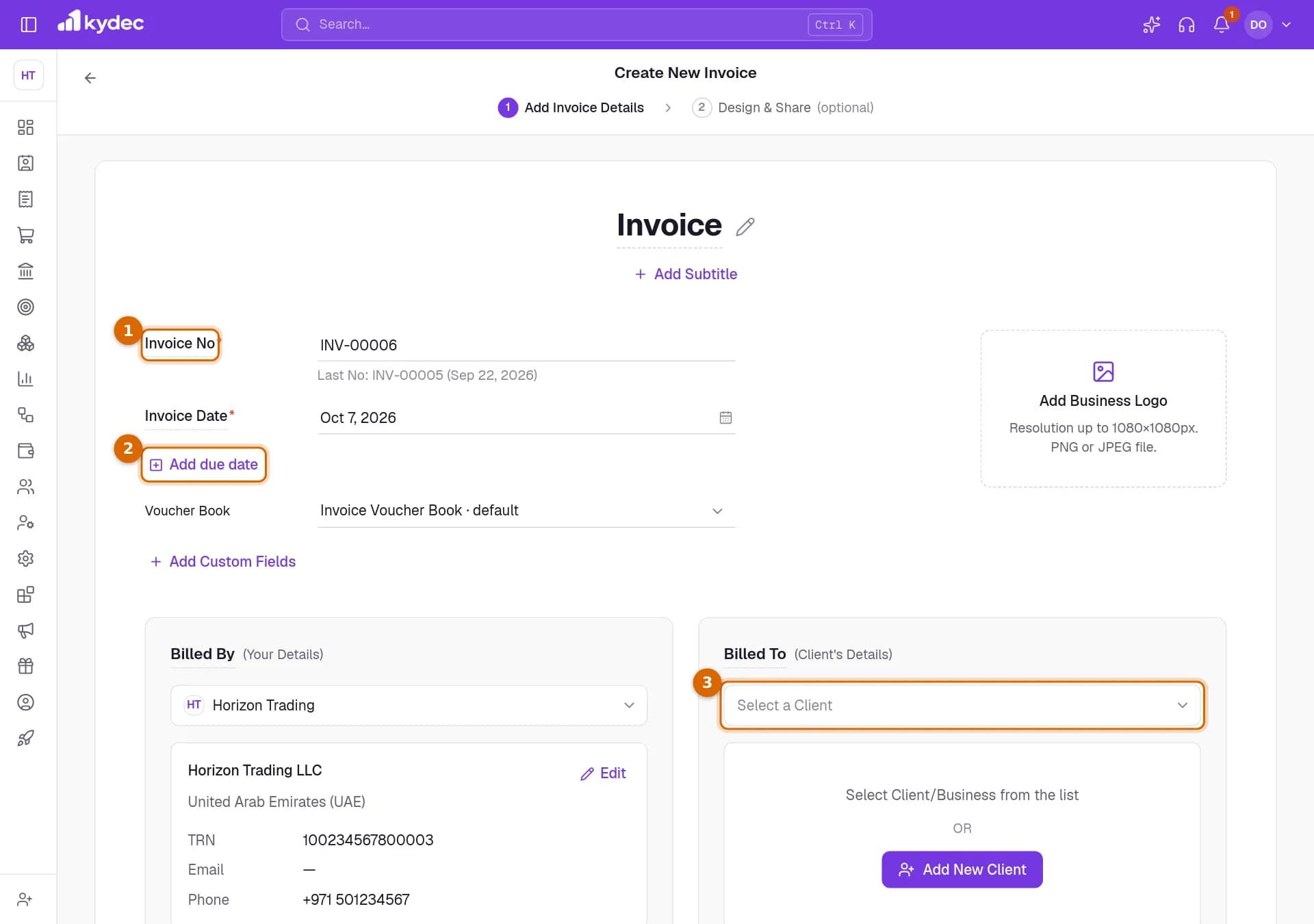Open the team users sidebar icon

point(25,487)
